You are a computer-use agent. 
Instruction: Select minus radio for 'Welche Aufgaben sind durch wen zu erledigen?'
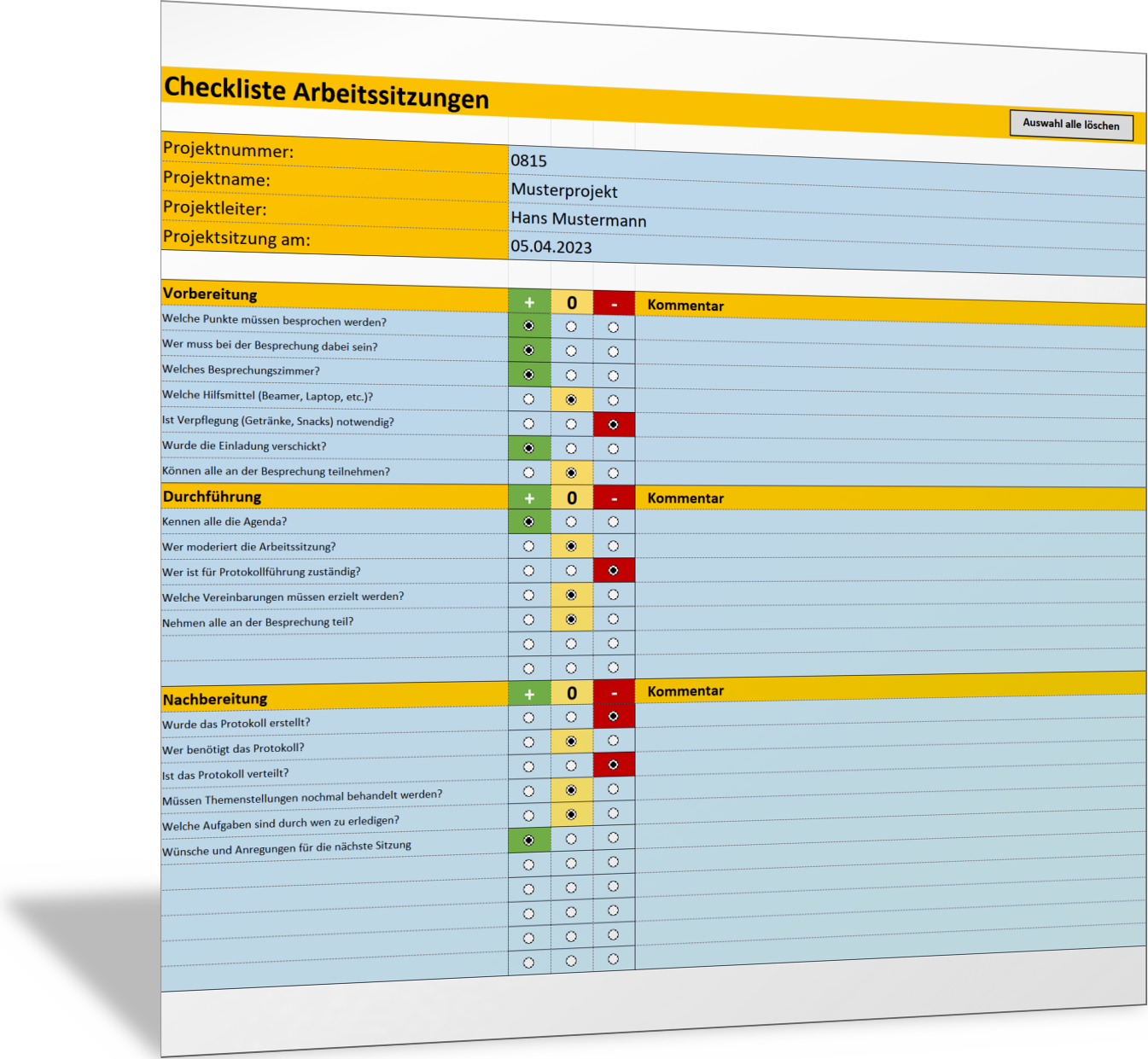click(613, 813)
